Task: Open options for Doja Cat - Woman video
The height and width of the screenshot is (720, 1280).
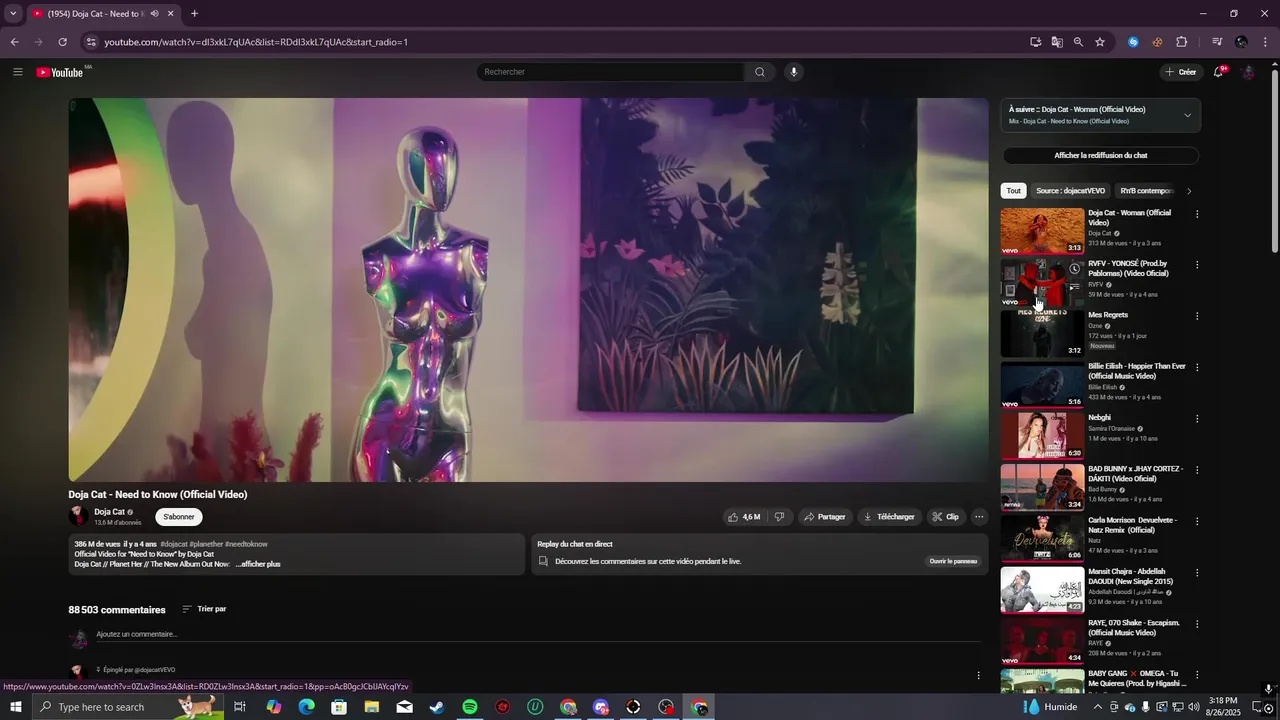Action: (x=1197, y=214)
